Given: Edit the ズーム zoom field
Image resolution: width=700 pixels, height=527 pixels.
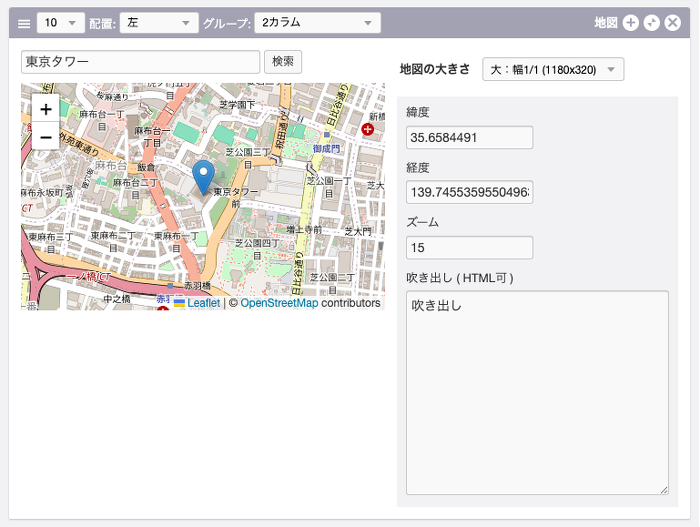Looking at the screenshot, I should 469,248.
